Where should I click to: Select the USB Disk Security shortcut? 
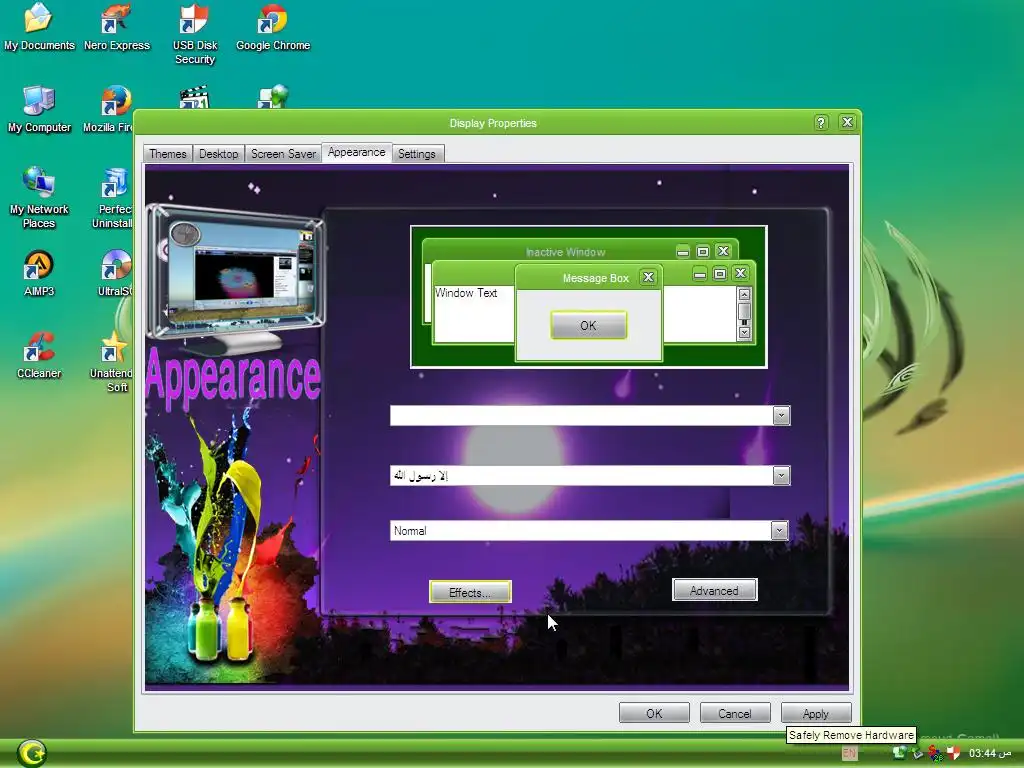(195, 34)
